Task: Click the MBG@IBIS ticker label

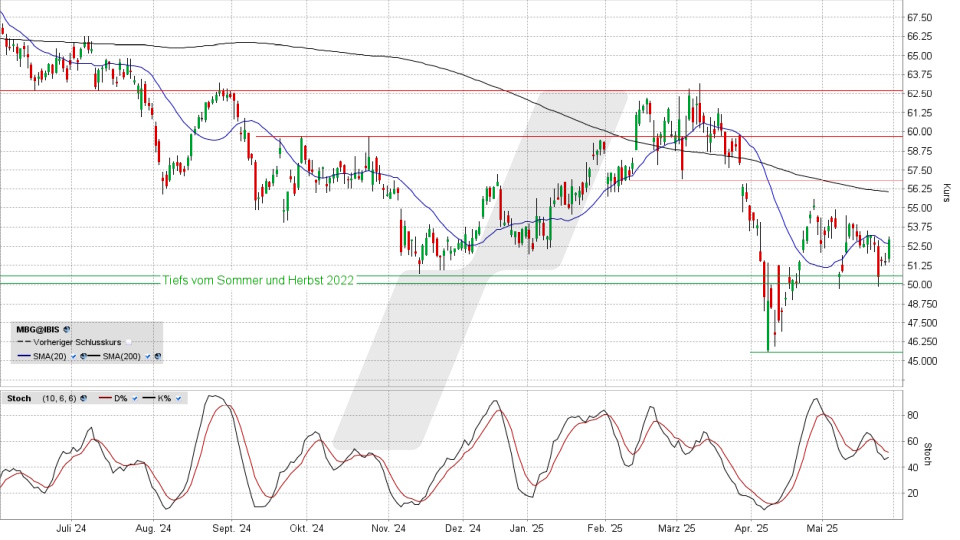Action: (37, 328)
